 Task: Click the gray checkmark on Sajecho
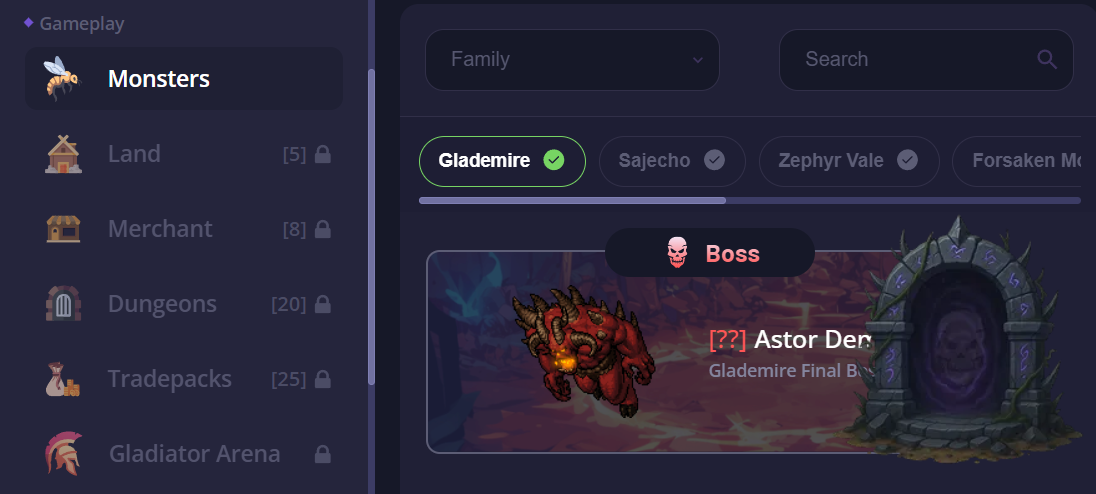(x=714, y=161)
